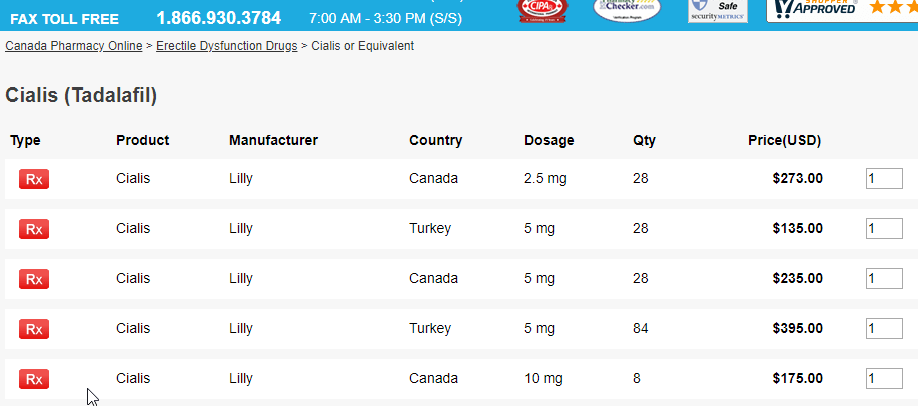Click the Price(USD) column header
Image resolution: width=918 pixels, height=406 pixels.
pyautogui.click(x=785, y=141)
